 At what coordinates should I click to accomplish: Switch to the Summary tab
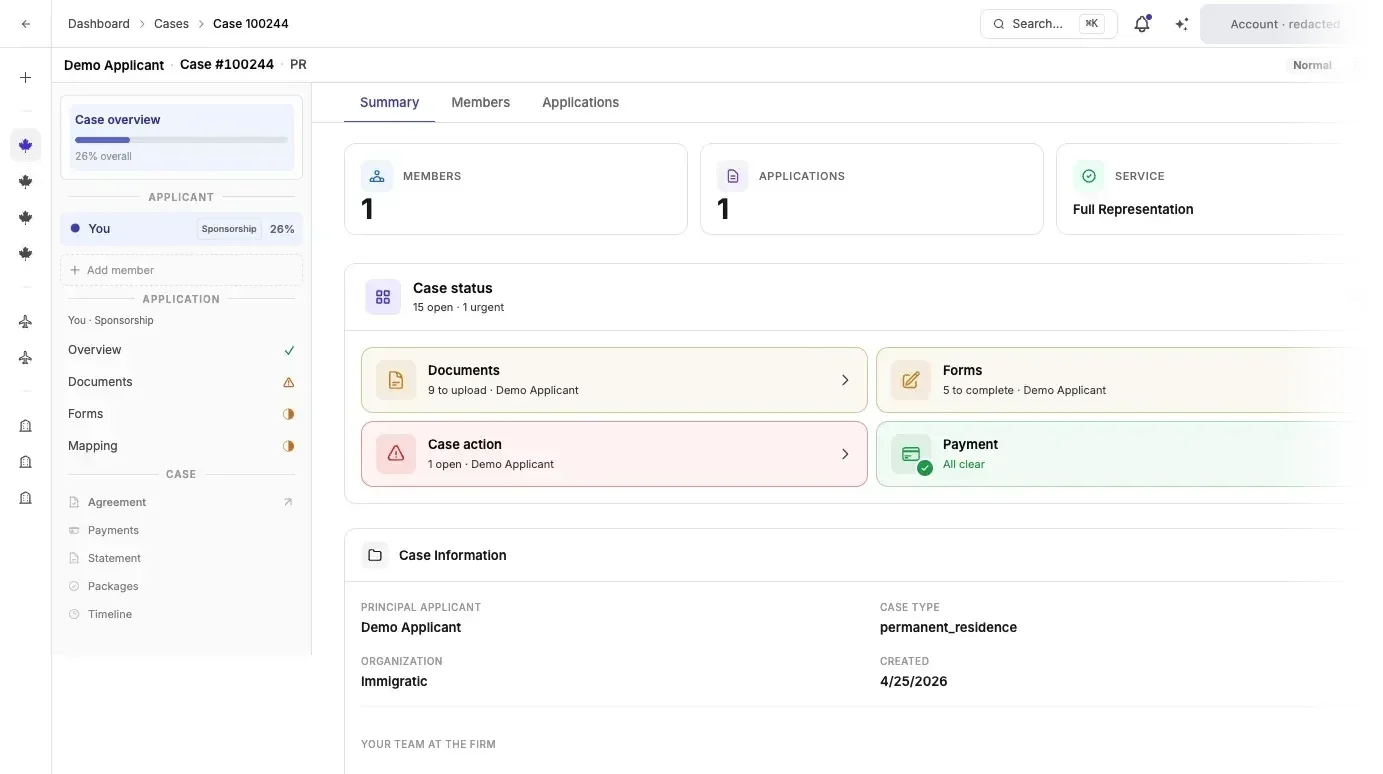tap(389, 102)
